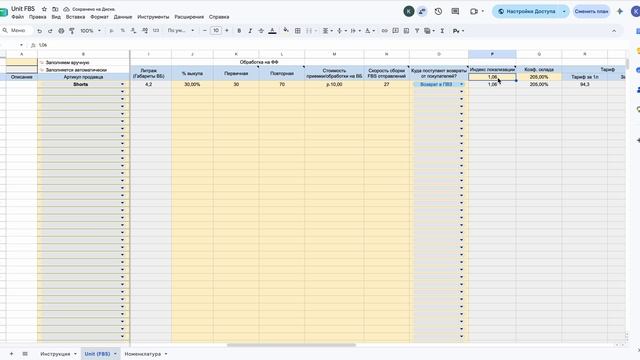Add a new sheet with plus
640x360 pixels.
click(11, 354)
